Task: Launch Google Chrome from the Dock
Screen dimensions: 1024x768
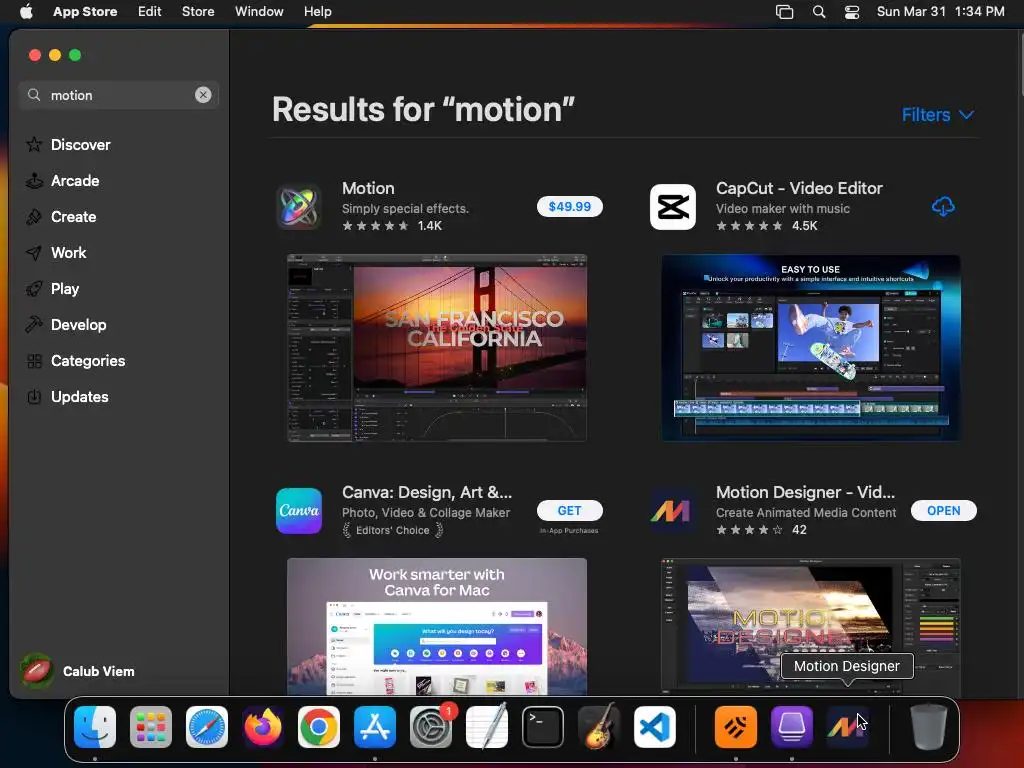Action: coord(319,727)
